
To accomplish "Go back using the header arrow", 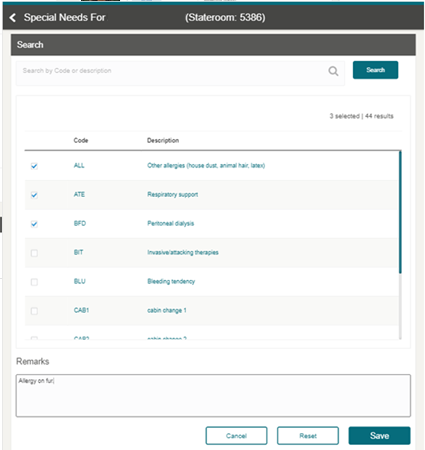I will point(13,18).
